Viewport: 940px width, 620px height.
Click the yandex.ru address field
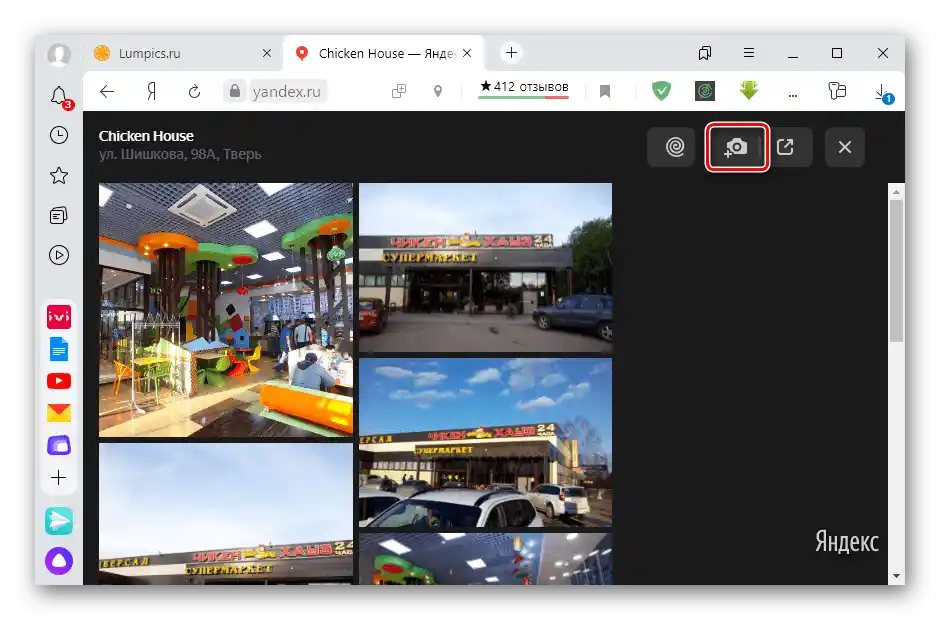287,92
